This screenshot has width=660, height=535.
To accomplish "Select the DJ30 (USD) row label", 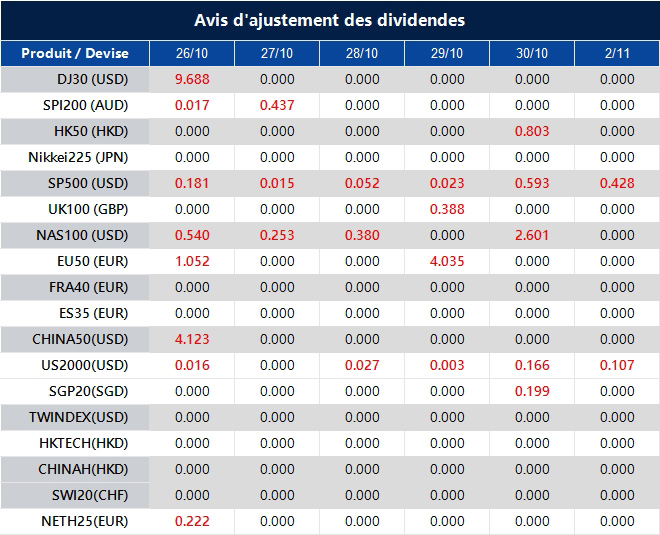I will (x=92, y=79).
